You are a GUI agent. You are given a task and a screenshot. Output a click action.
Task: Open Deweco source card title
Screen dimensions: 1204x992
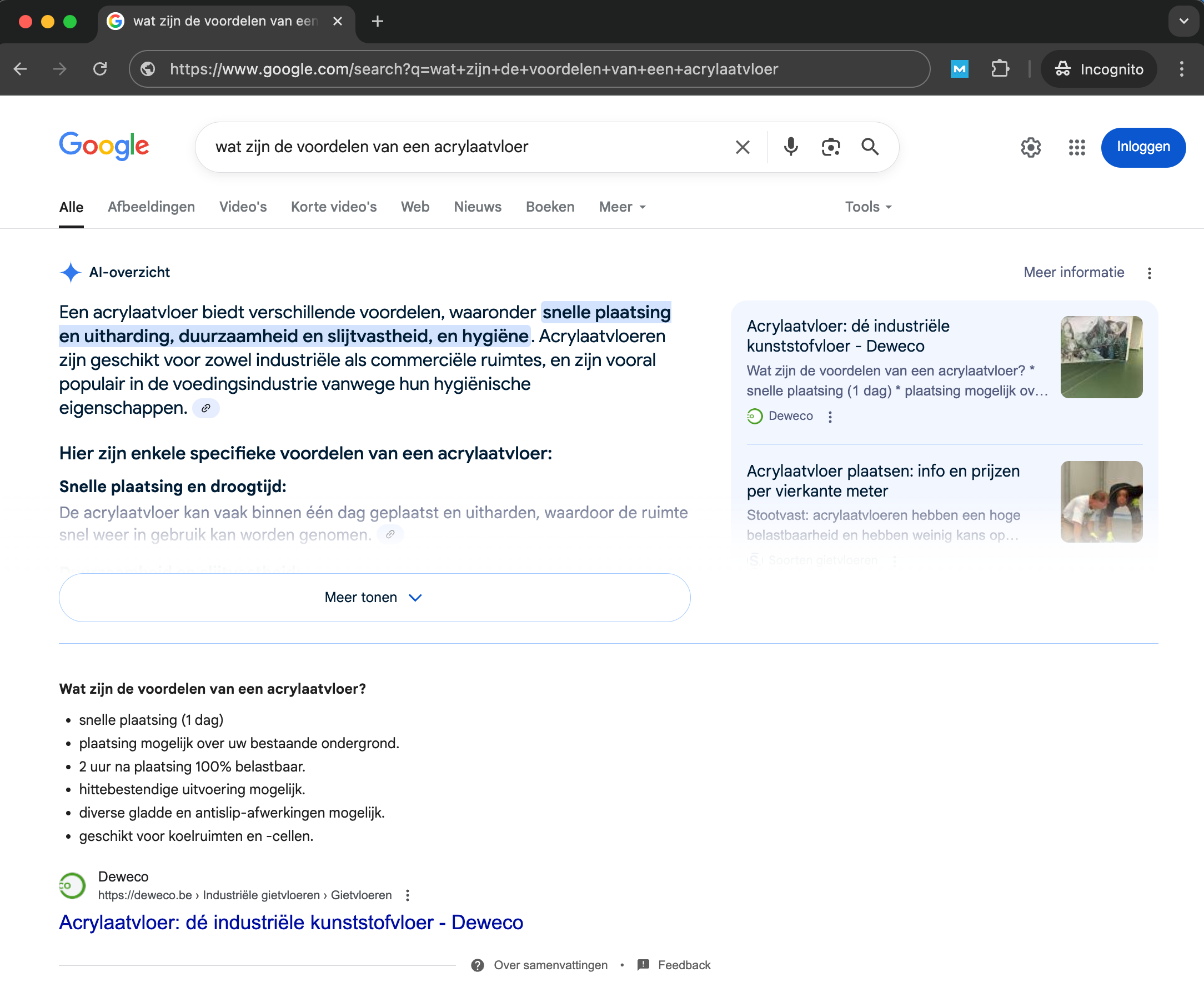click(x=848, y=336)
